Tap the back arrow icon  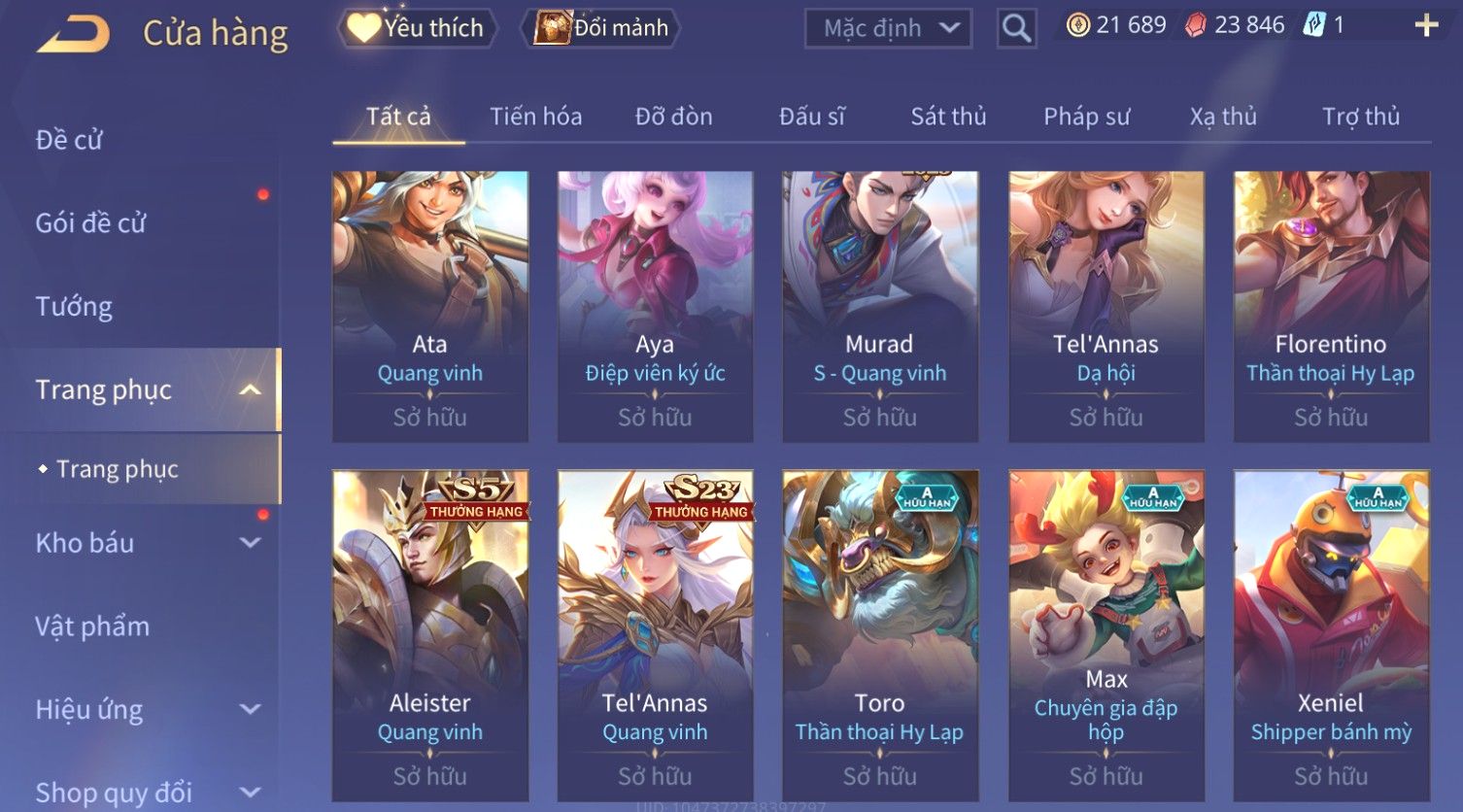pos(74,35)
